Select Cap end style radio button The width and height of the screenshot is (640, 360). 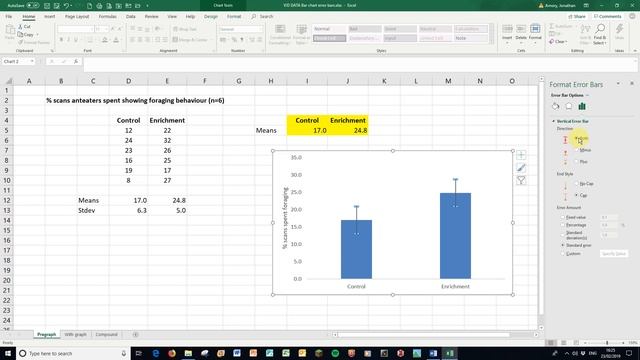coord(577,195)
